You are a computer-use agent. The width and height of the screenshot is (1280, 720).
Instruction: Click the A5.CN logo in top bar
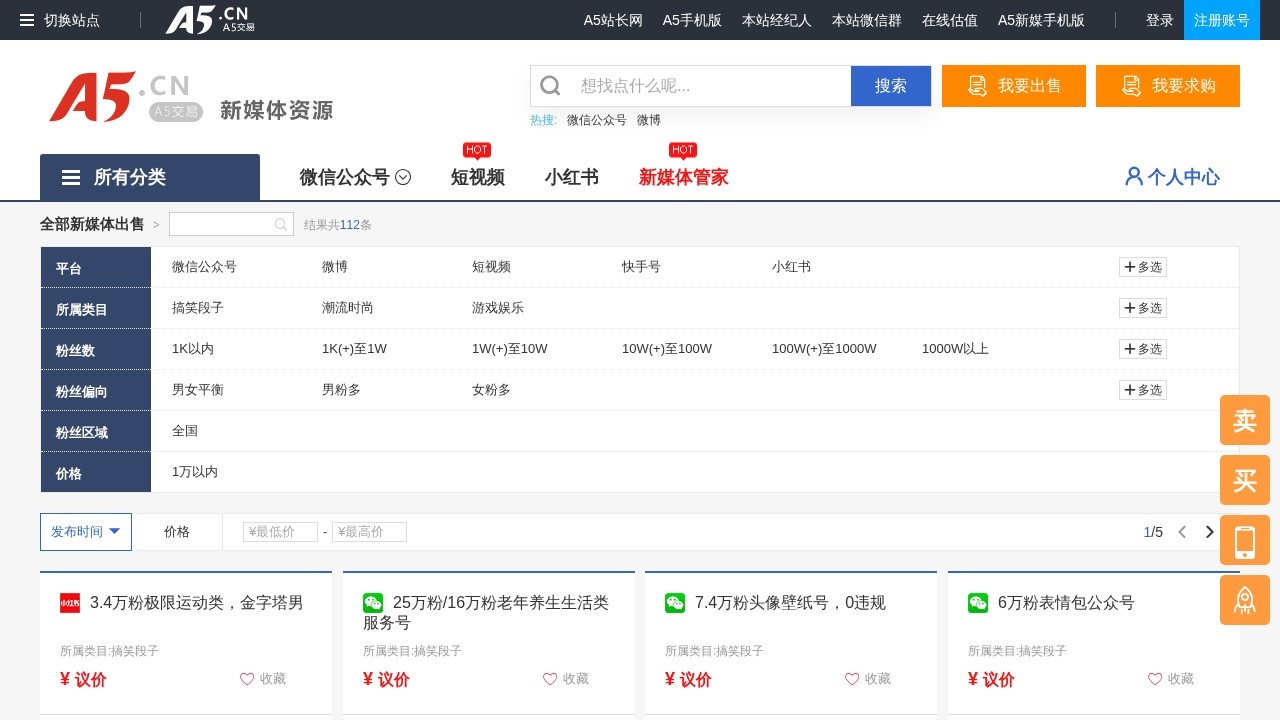pos(210,20)
